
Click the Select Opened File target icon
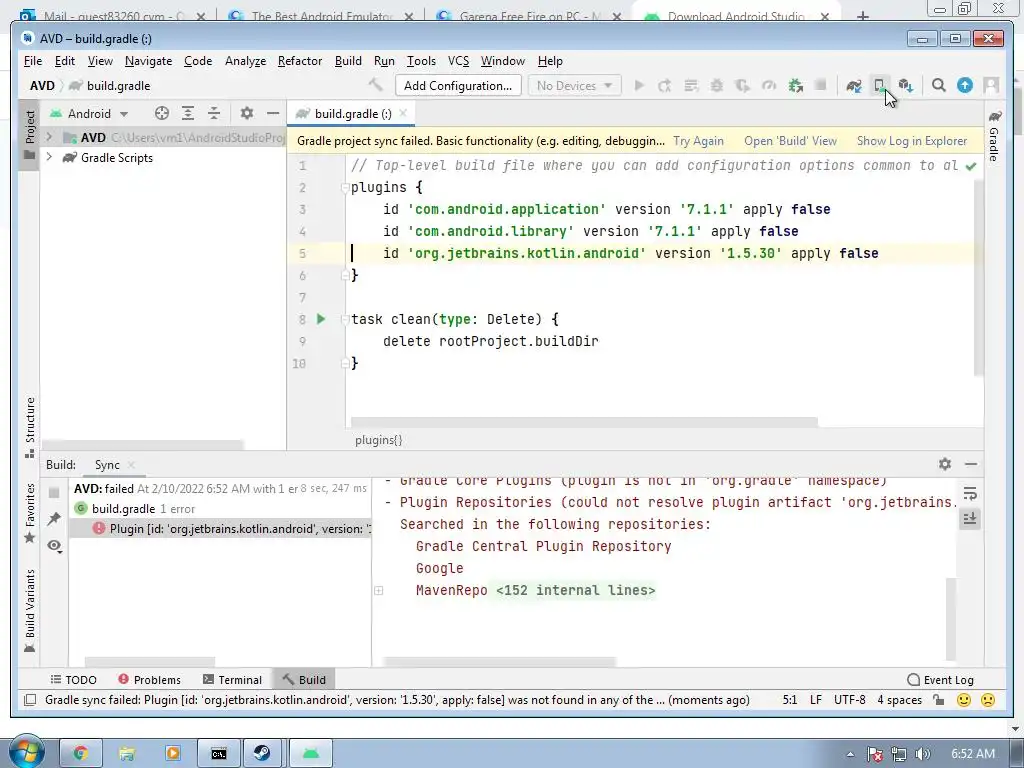coord(161,114)
